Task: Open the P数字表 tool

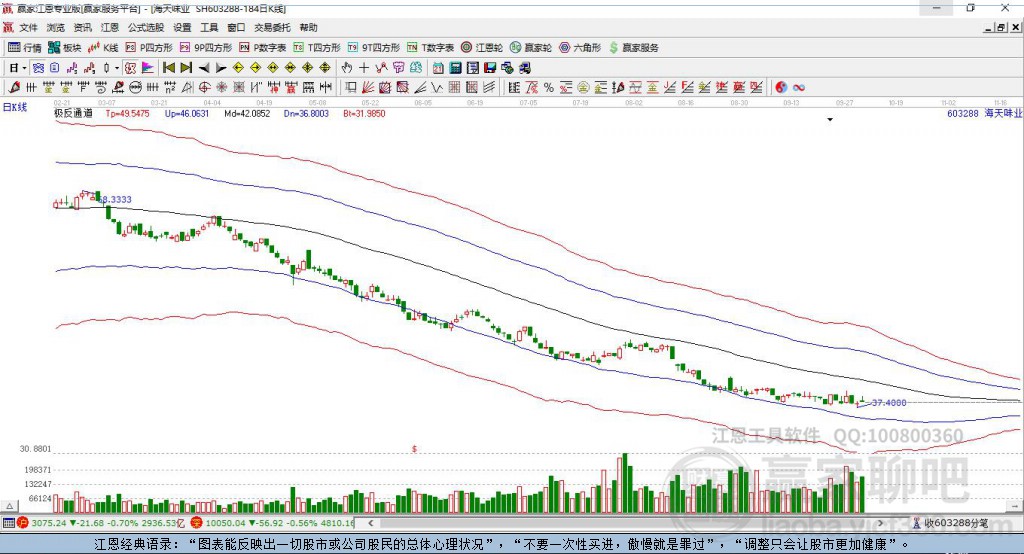Action: pyautogui.click(x=263, y=48)
